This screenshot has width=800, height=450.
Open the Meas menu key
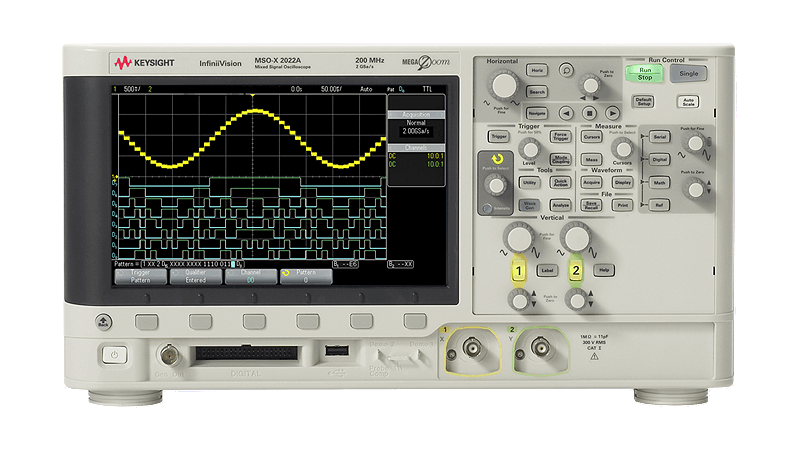pyautogui.click(x=591, y=160)
